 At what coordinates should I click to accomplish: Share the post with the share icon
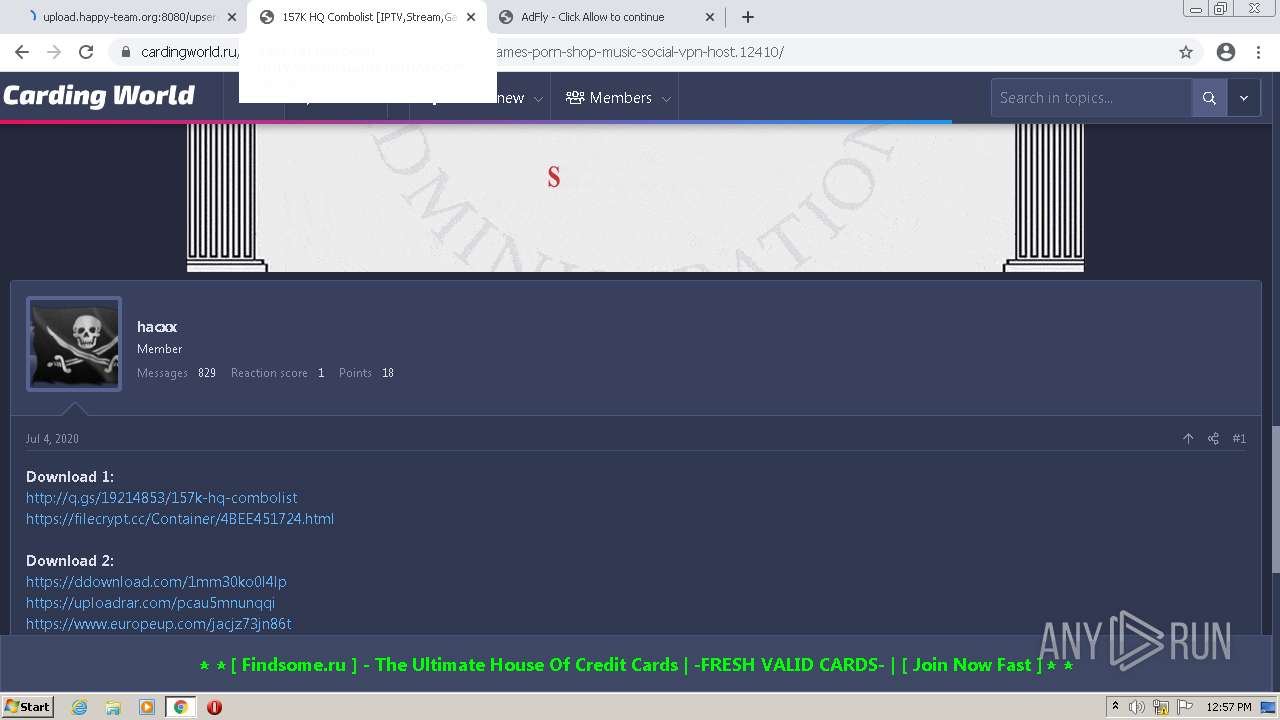(1213, 438)
